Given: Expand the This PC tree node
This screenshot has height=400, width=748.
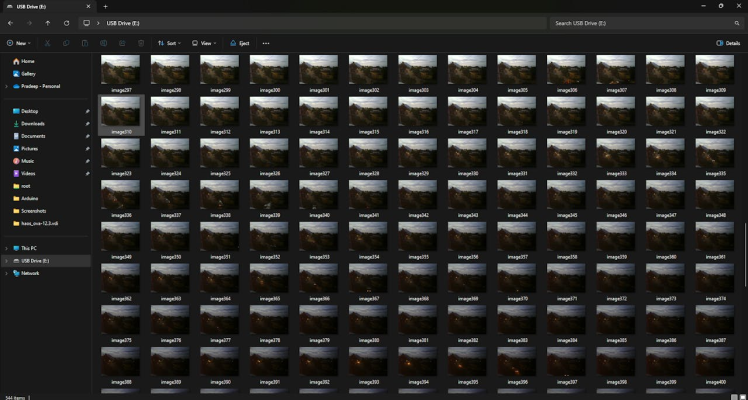Looking at the screenshot, I should pos(6,248).
